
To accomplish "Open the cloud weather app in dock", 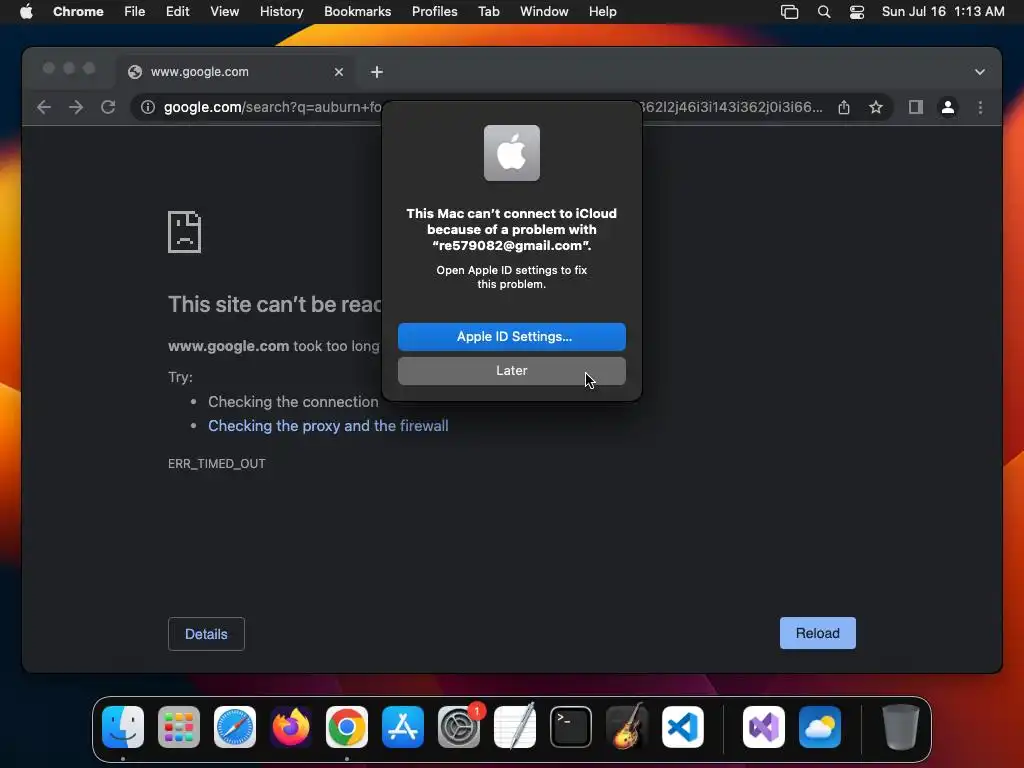I will pyautogui.click(x=820, y=727).
